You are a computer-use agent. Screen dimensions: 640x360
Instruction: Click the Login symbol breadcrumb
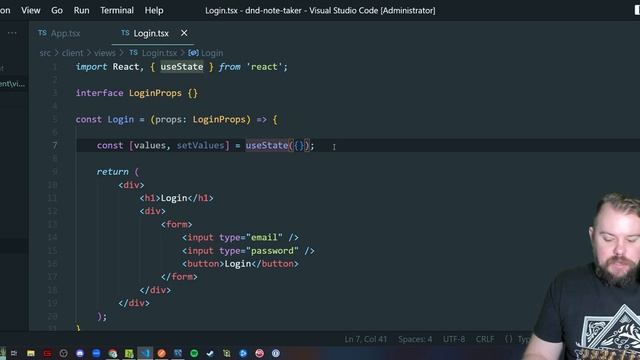click(212, 53)
